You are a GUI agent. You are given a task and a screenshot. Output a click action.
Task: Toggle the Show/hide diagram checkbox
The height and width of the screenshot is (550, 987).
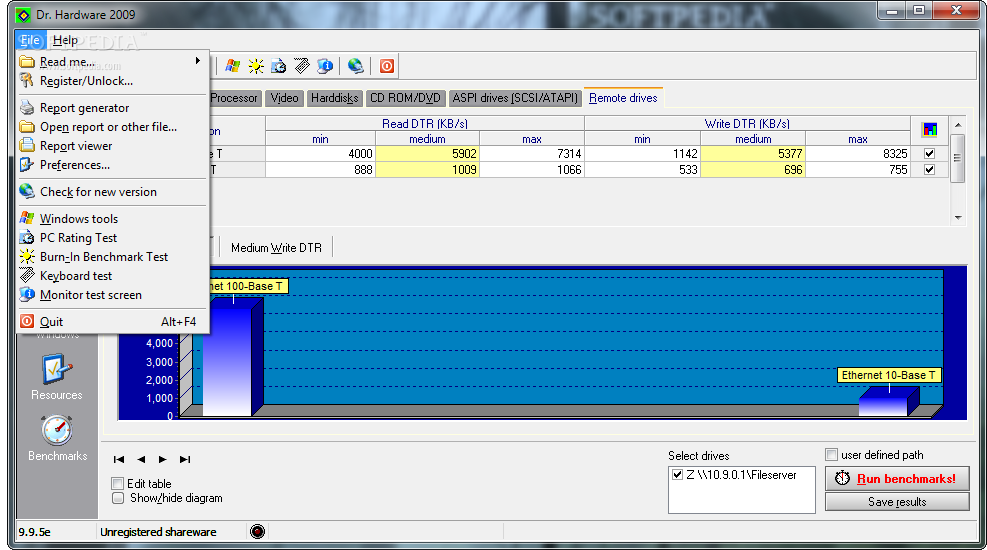click(118, 498)
